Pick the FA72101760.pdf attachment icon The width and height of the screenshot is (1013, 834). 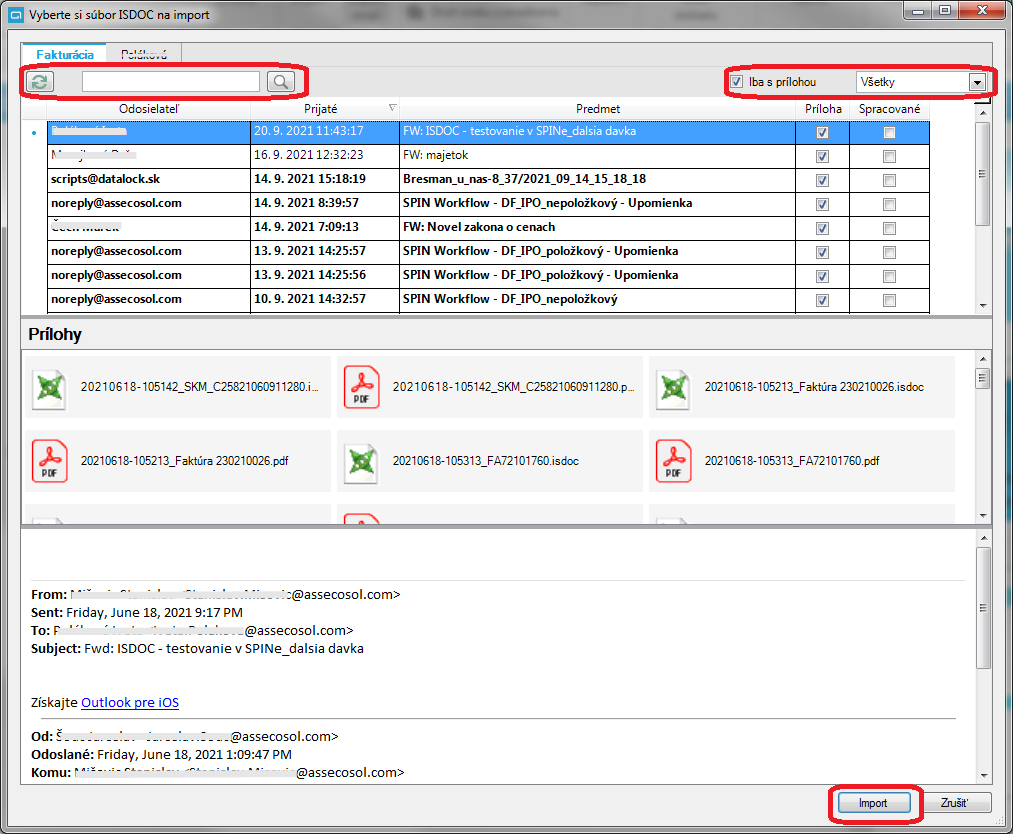pos(673,461)
